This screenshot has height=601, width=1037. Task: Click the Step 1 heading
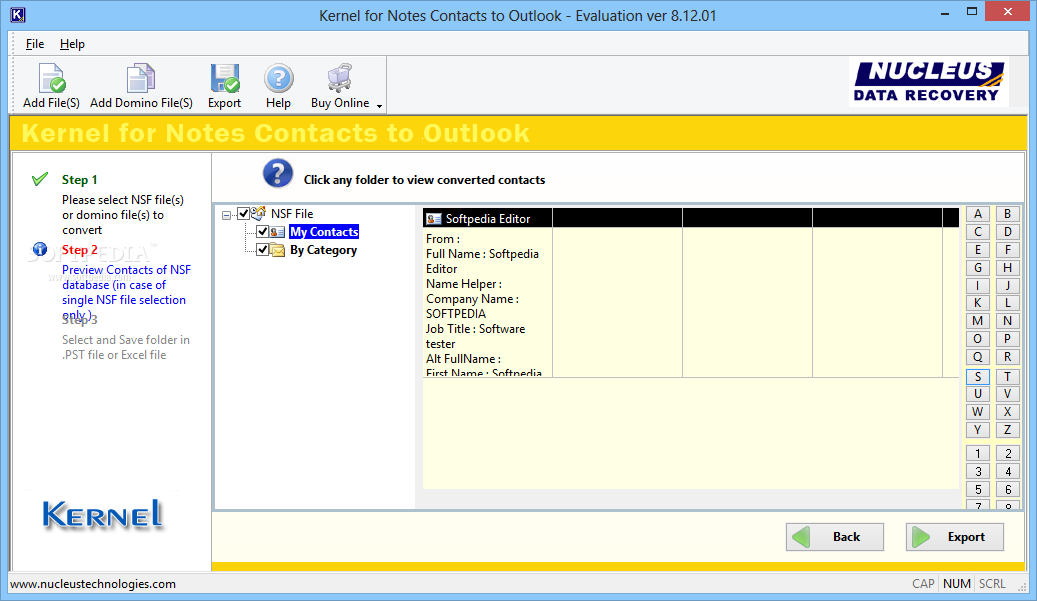coord(79,180)
